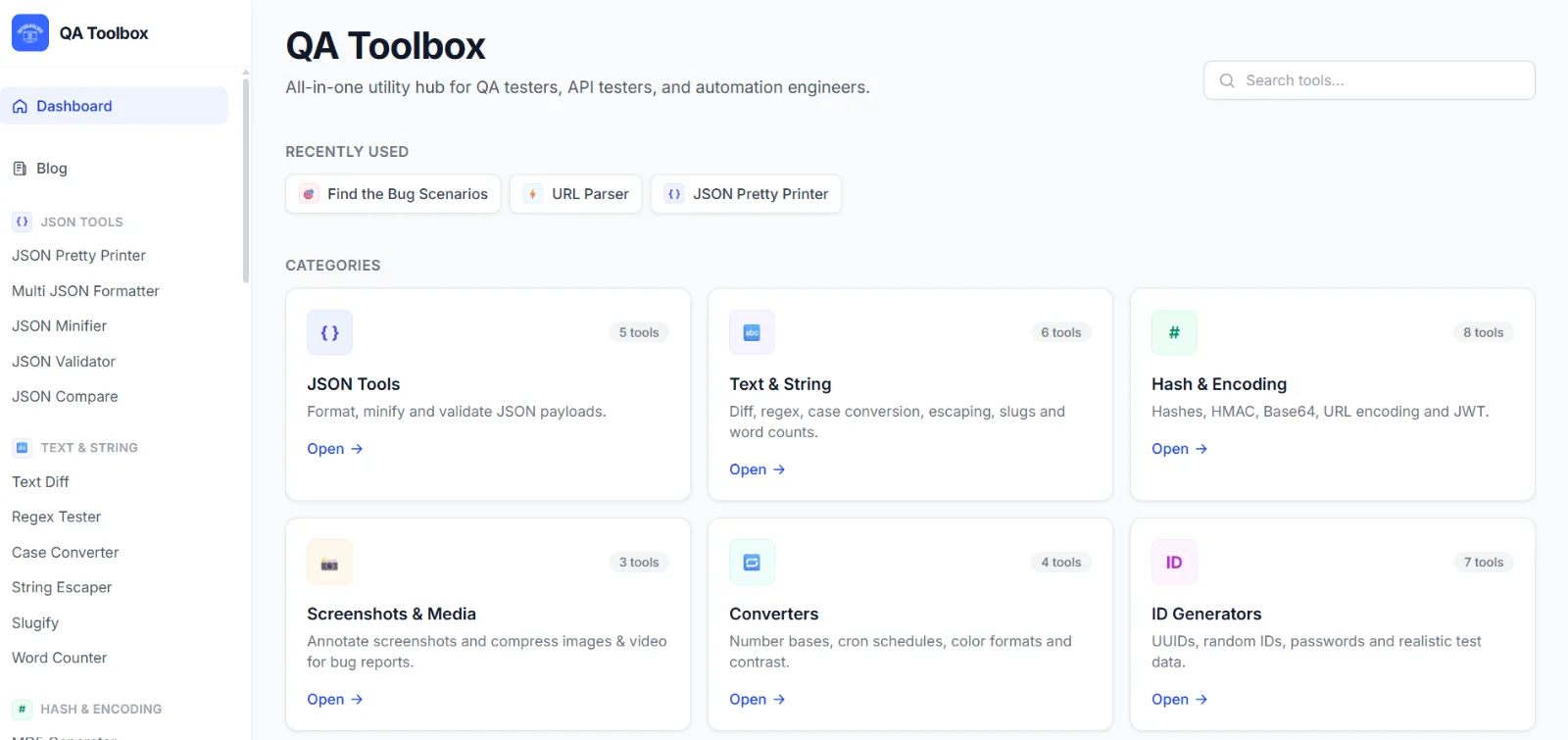Click the Hash & Encoding card title
This screenshot has width=1568, height=740.
(x=1219, y=384)
